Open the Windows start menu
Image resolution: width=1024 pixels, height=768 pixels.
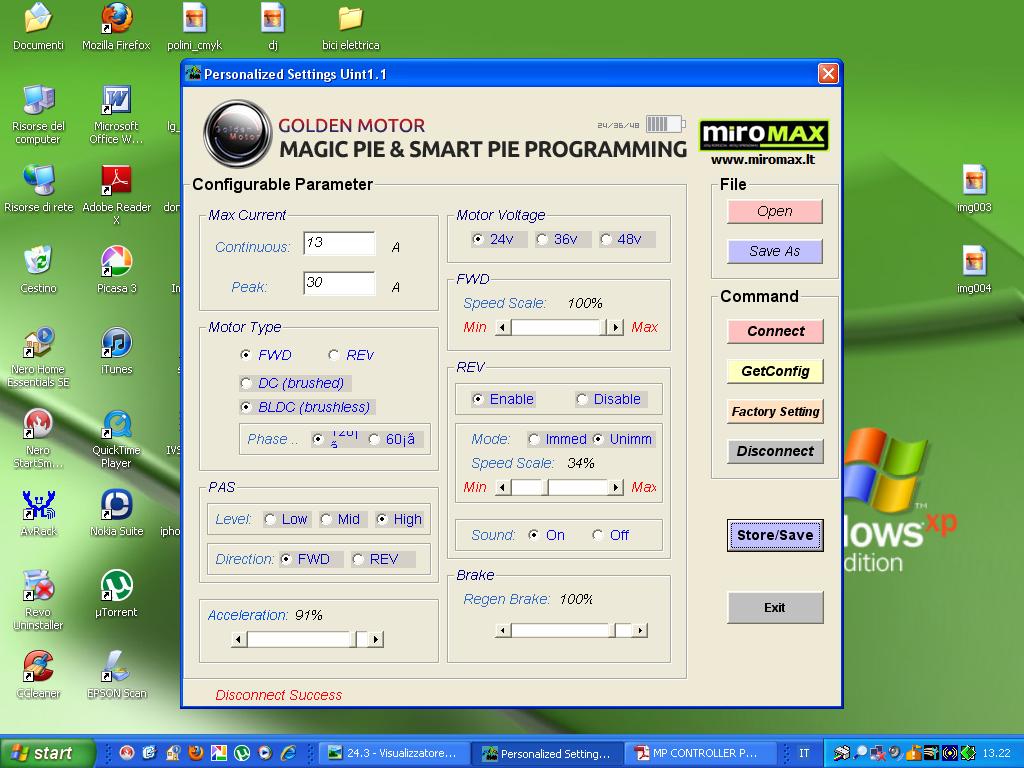tap(47, 753)
